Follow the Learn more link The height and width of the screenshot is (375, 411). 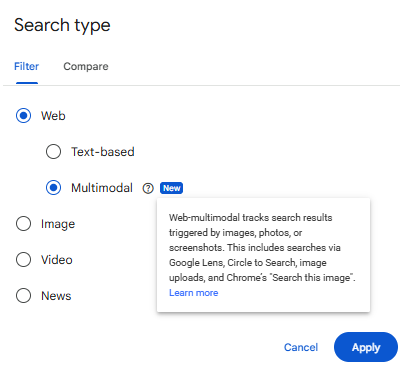pos(194,293)
